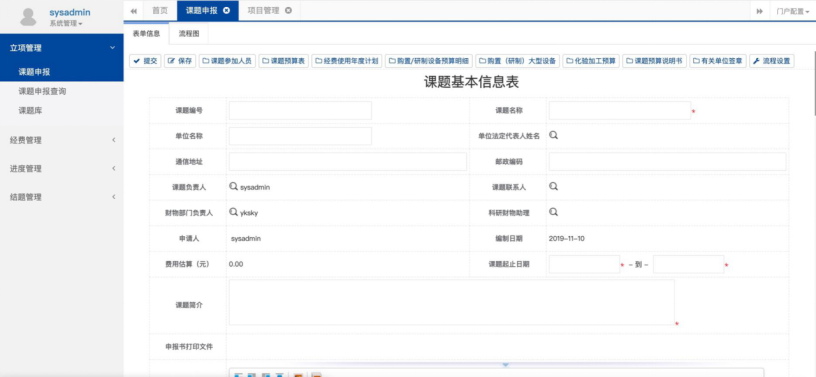The image size is (816, 377).
Task: Open 课题预算说明书 folder button
Action: click(x=655, y=61)
